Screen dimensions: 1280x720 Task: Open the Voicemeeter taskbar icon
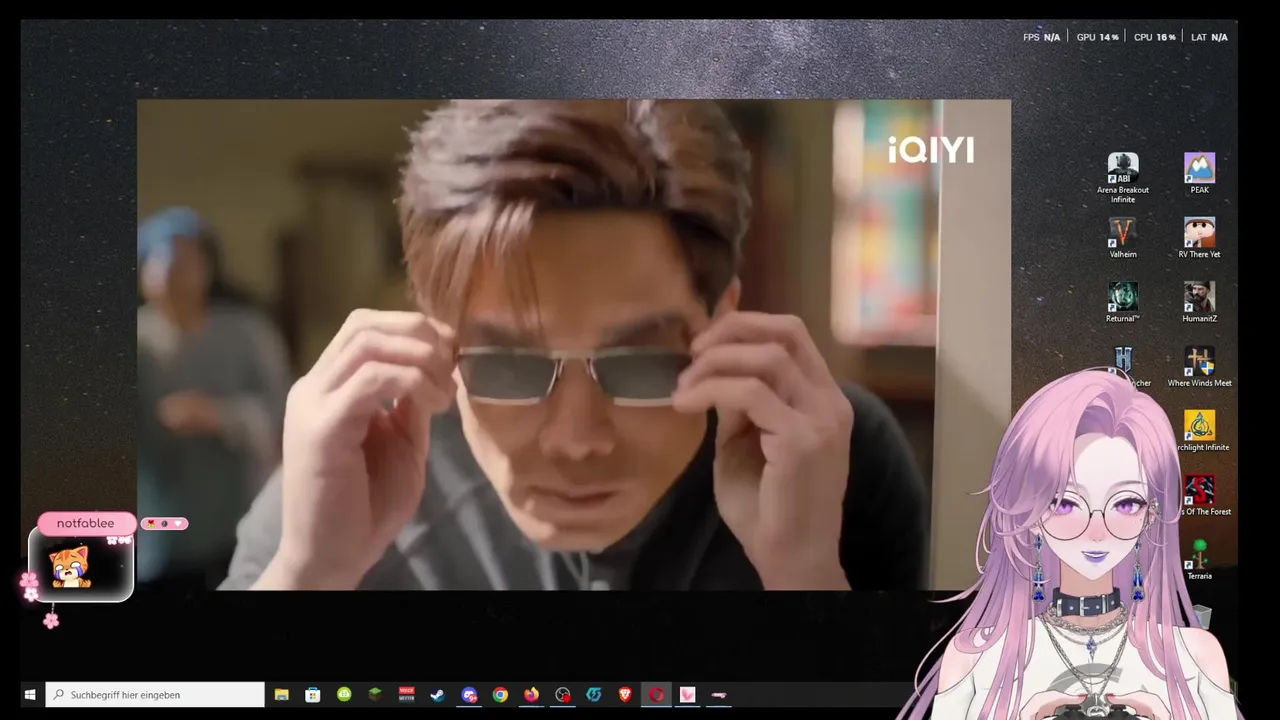(x=406, y=694)
